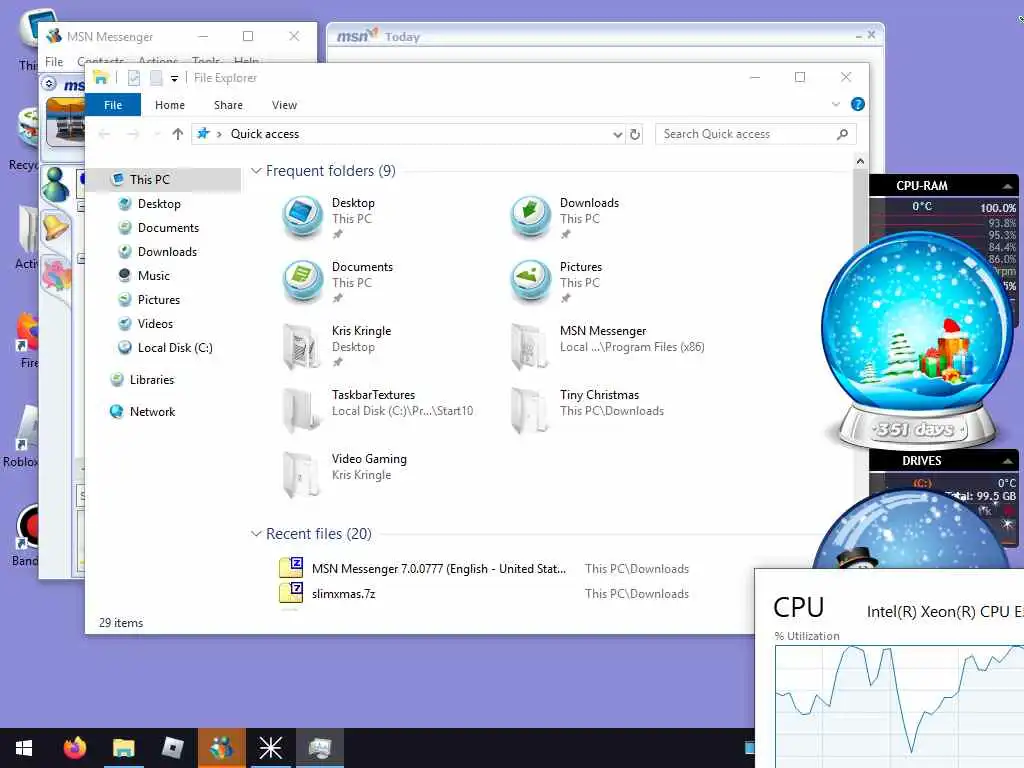Image resolution: width=1024 pixels, height=768 pixels.
Task: Click the File Explorer help icon
Action: [x=857, y=104]
